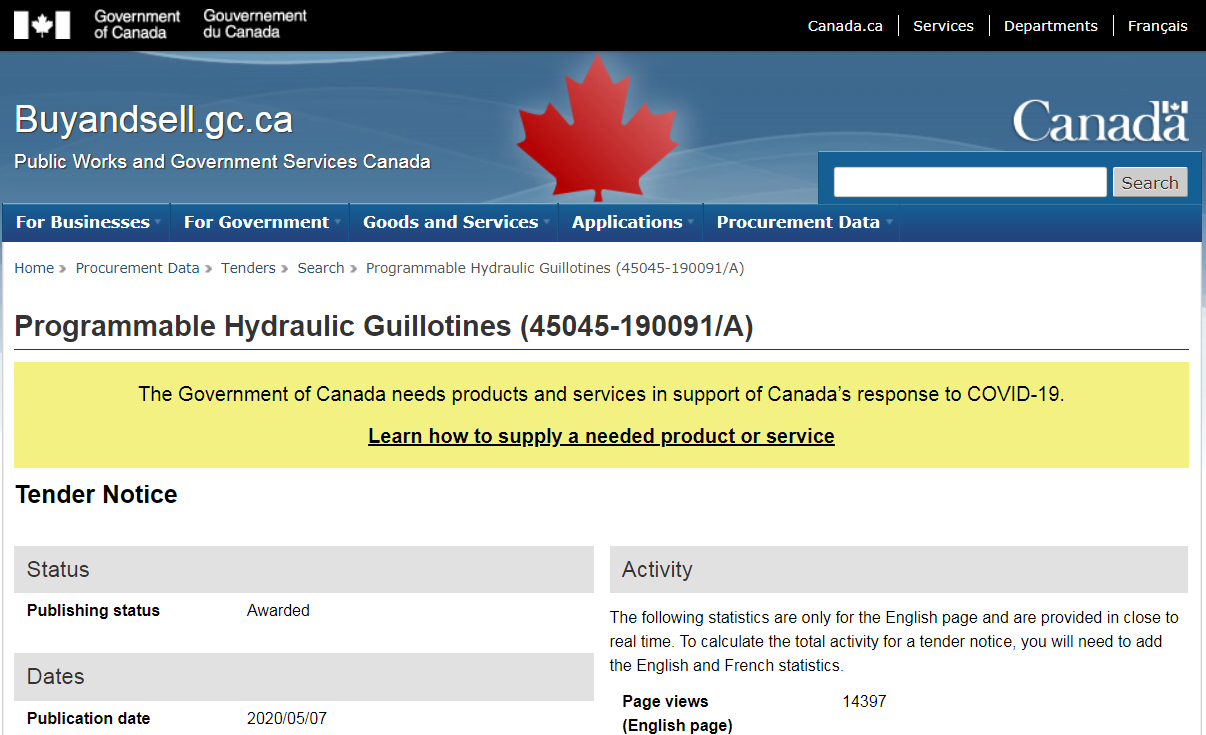Navigate to Tenders breadcrumb link

click(248, 268)
